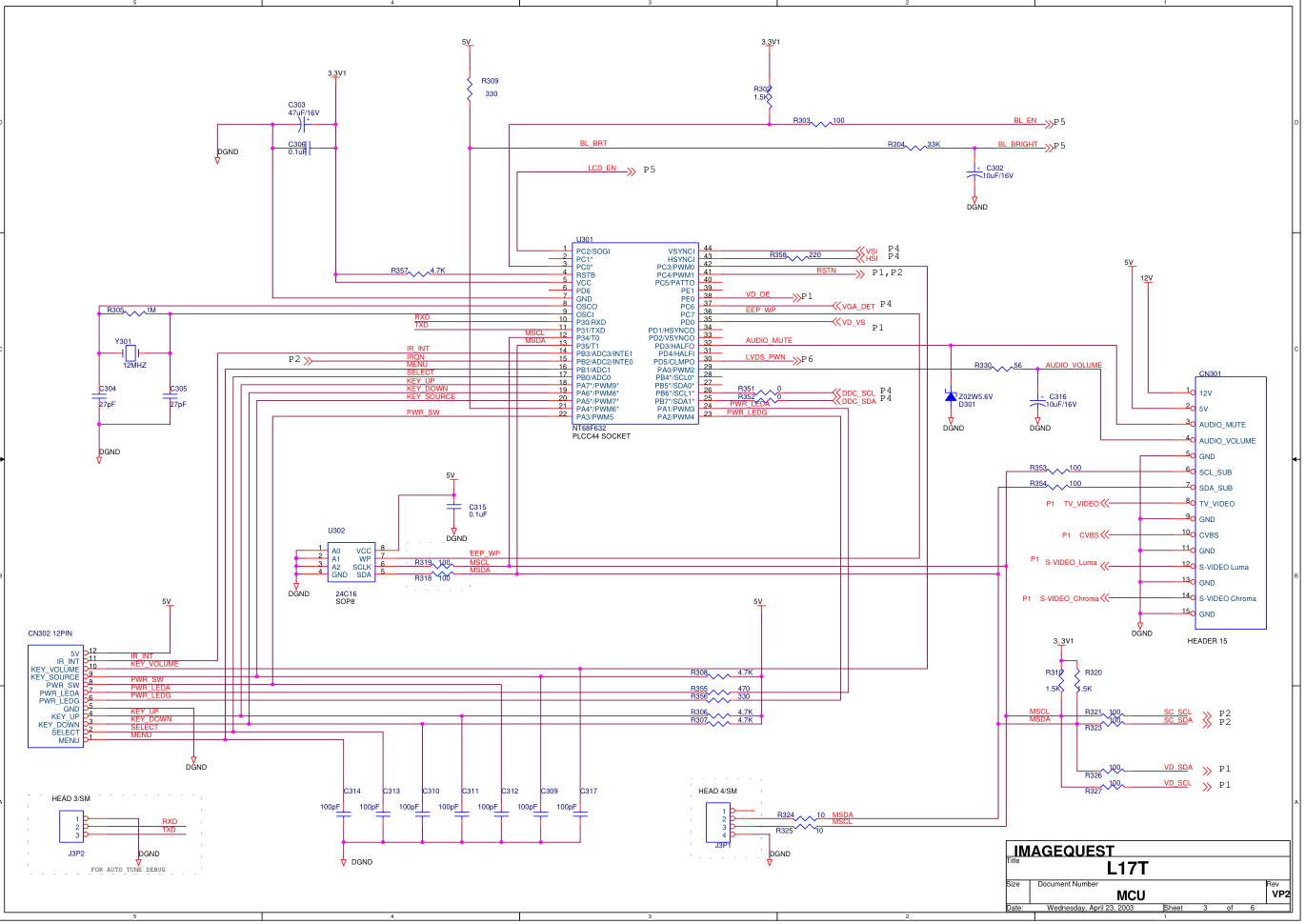Image resolution: width=1305 pixels, height=924 pixels.
Task: Select the LCD_EN net label
Action: (x=601, y=169)
